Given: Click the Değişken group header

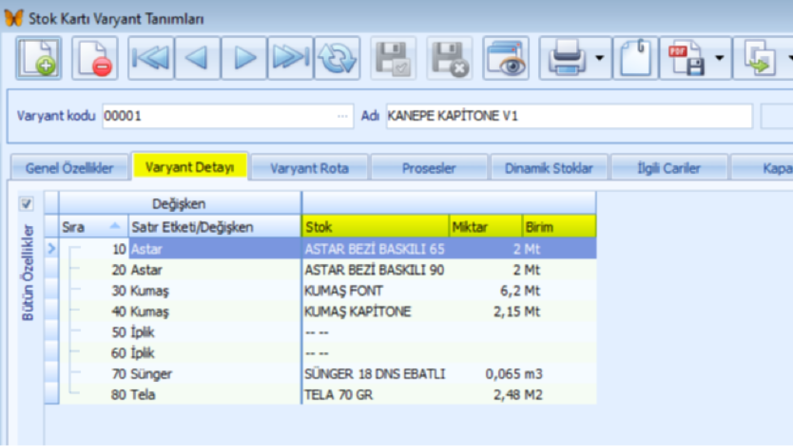Looking at the screenshot, I should click(x=180, y=204).
